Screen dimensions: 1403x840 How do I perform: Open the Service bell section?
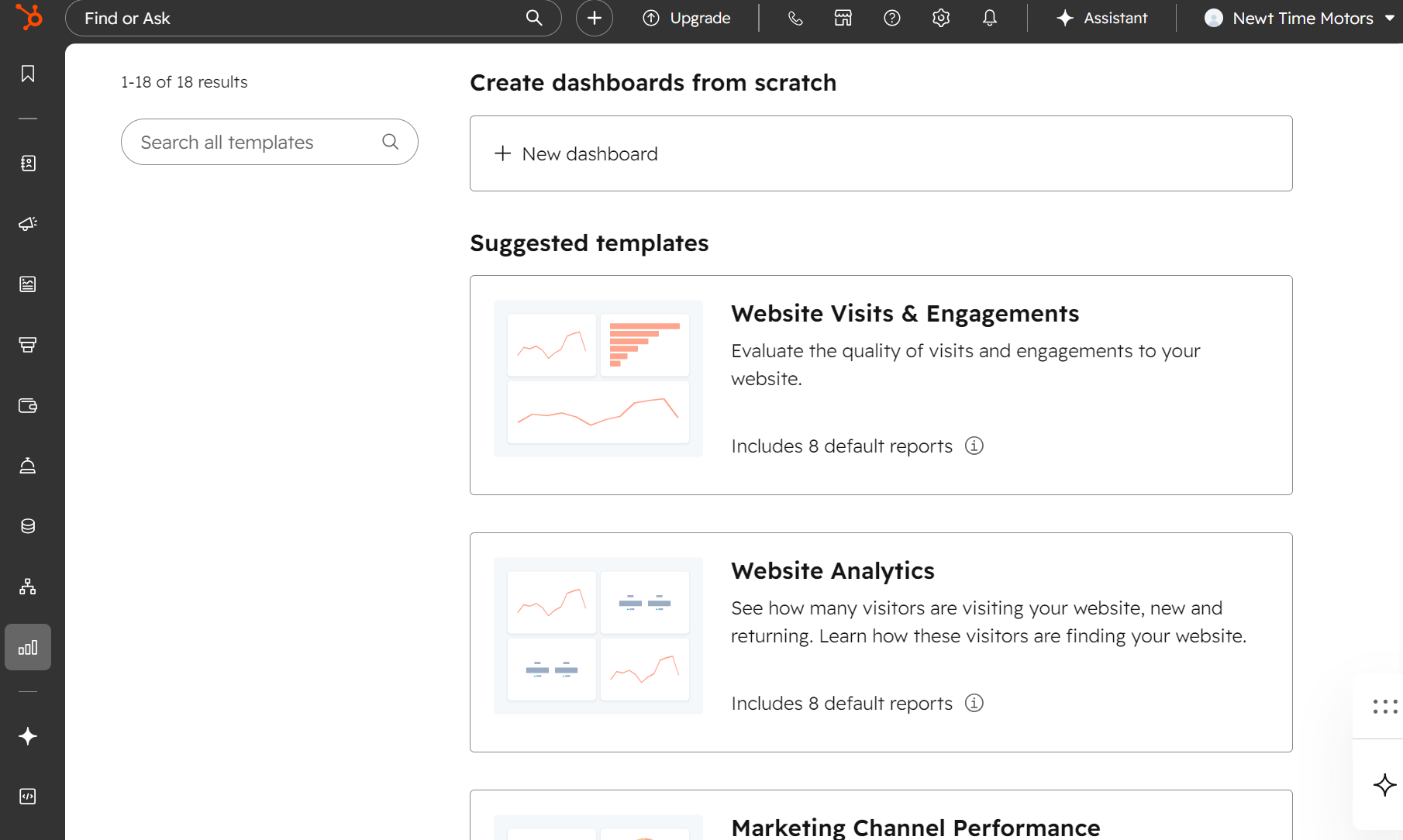pyautogui.click(x=28, y=466)
